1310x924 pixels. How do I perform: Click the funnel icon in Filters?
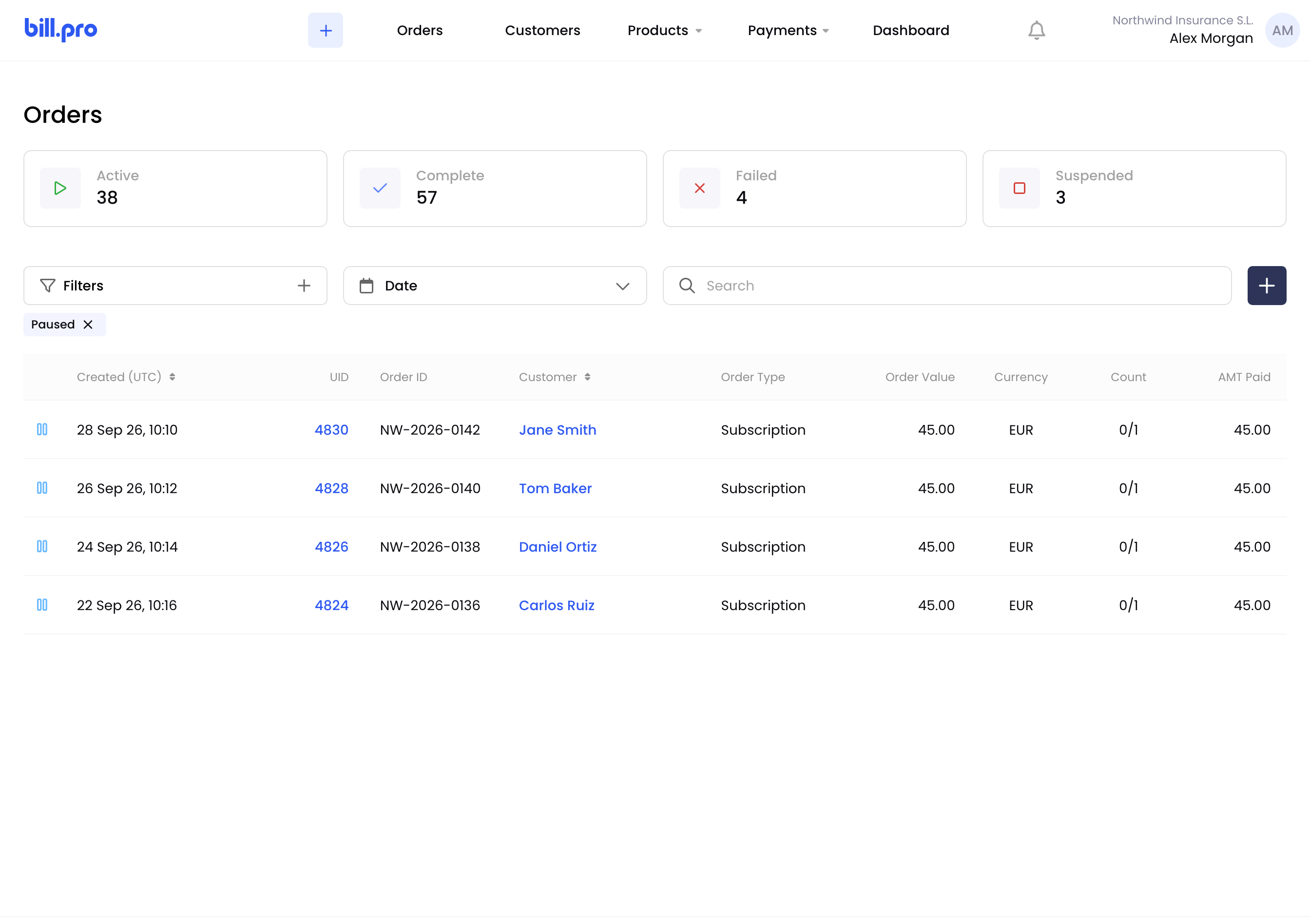[47, 285]
